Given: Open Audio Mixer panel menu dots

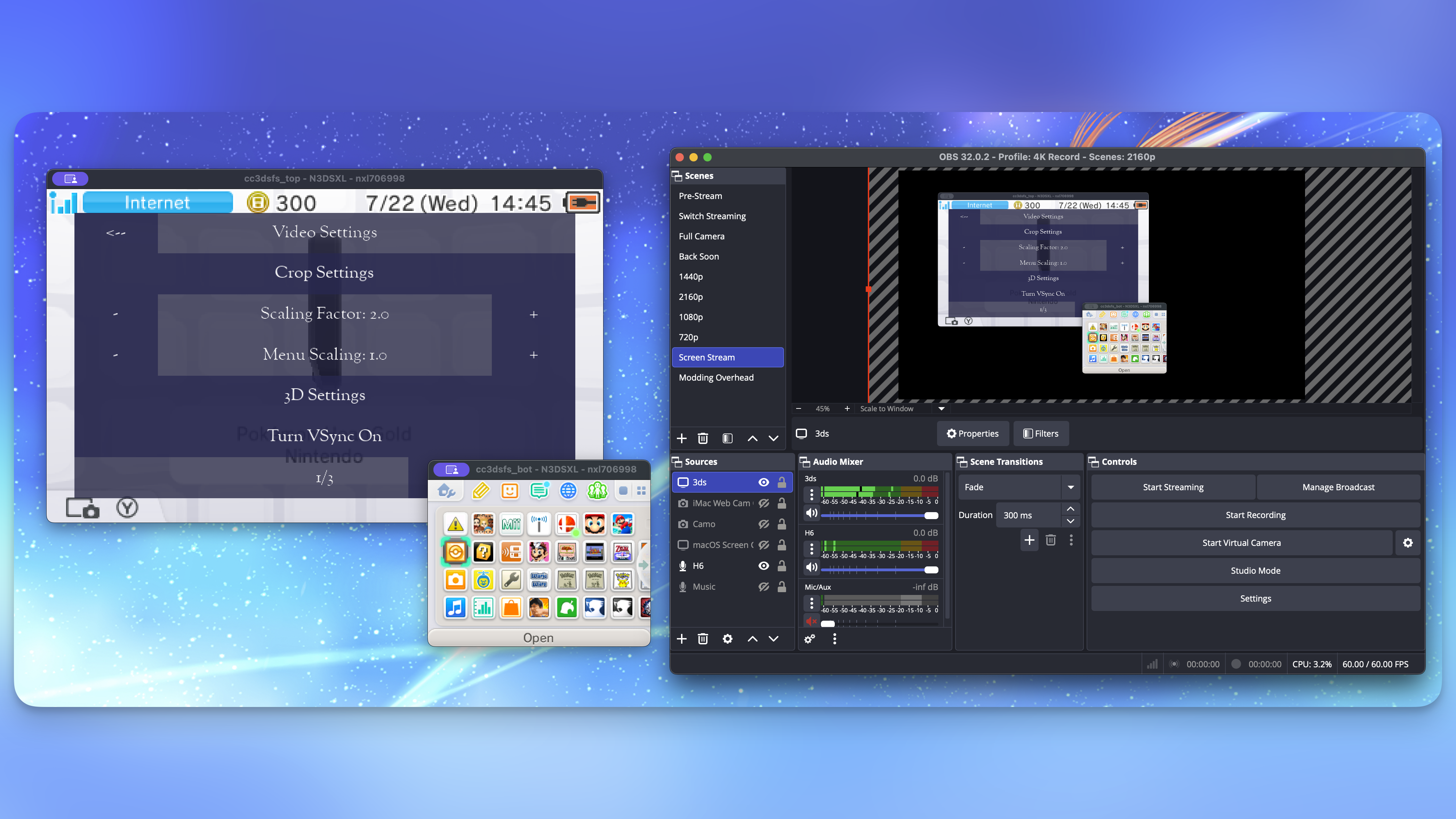Looking at the screenshot, I should pyautogui.click(x=834, y=639).
